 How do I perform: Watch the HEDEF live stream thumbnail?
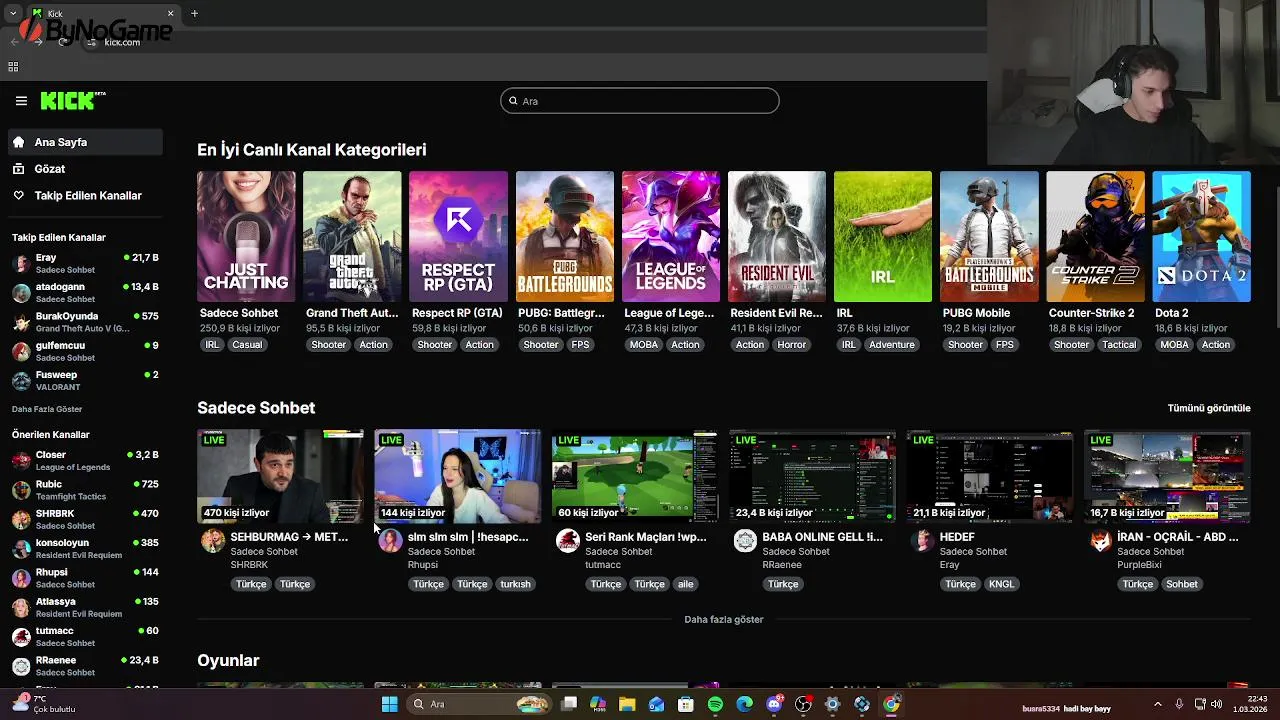pos(990,476)
